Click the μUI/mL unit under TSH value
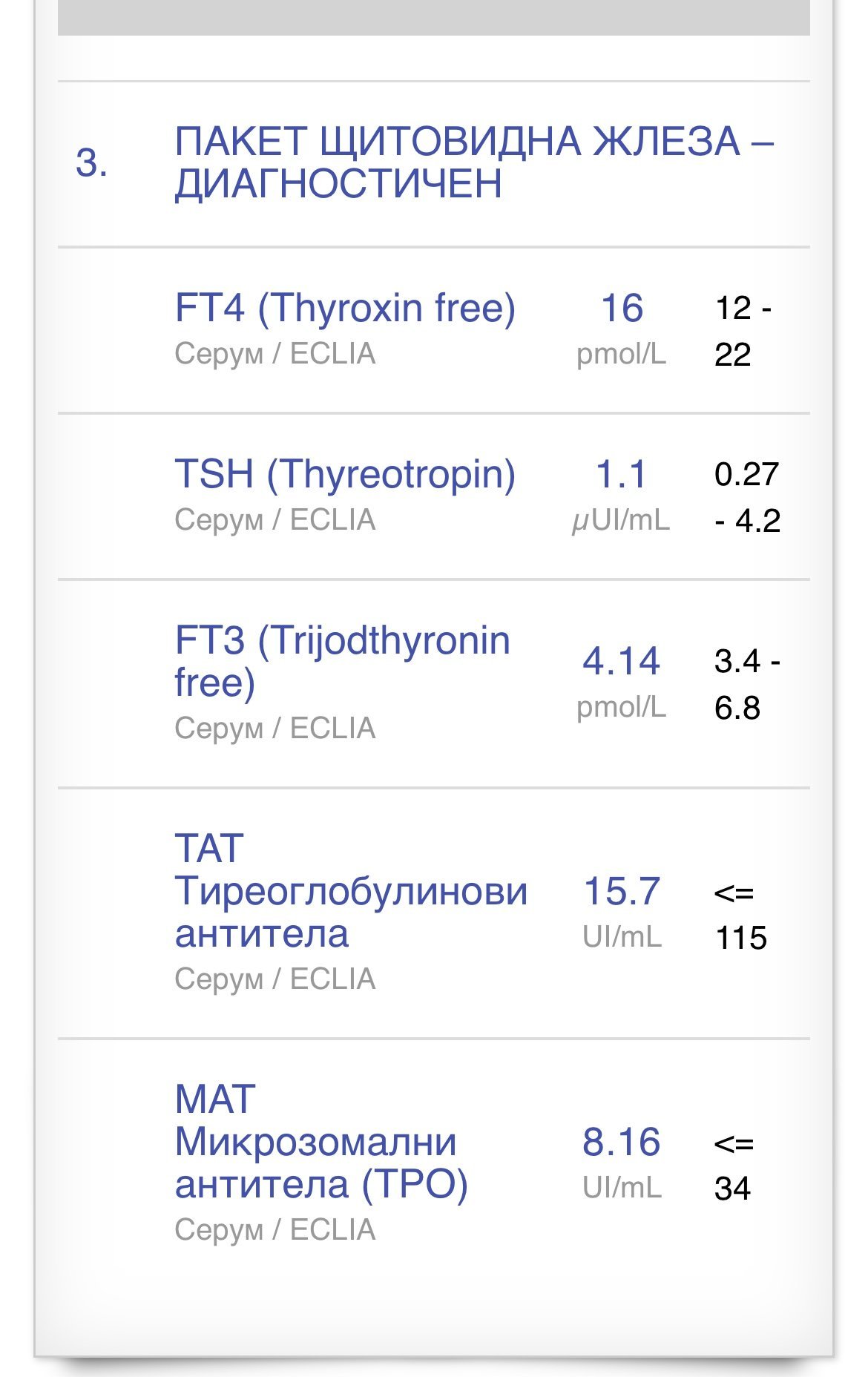Screen dimensions: 868x1377 [622, 520]
